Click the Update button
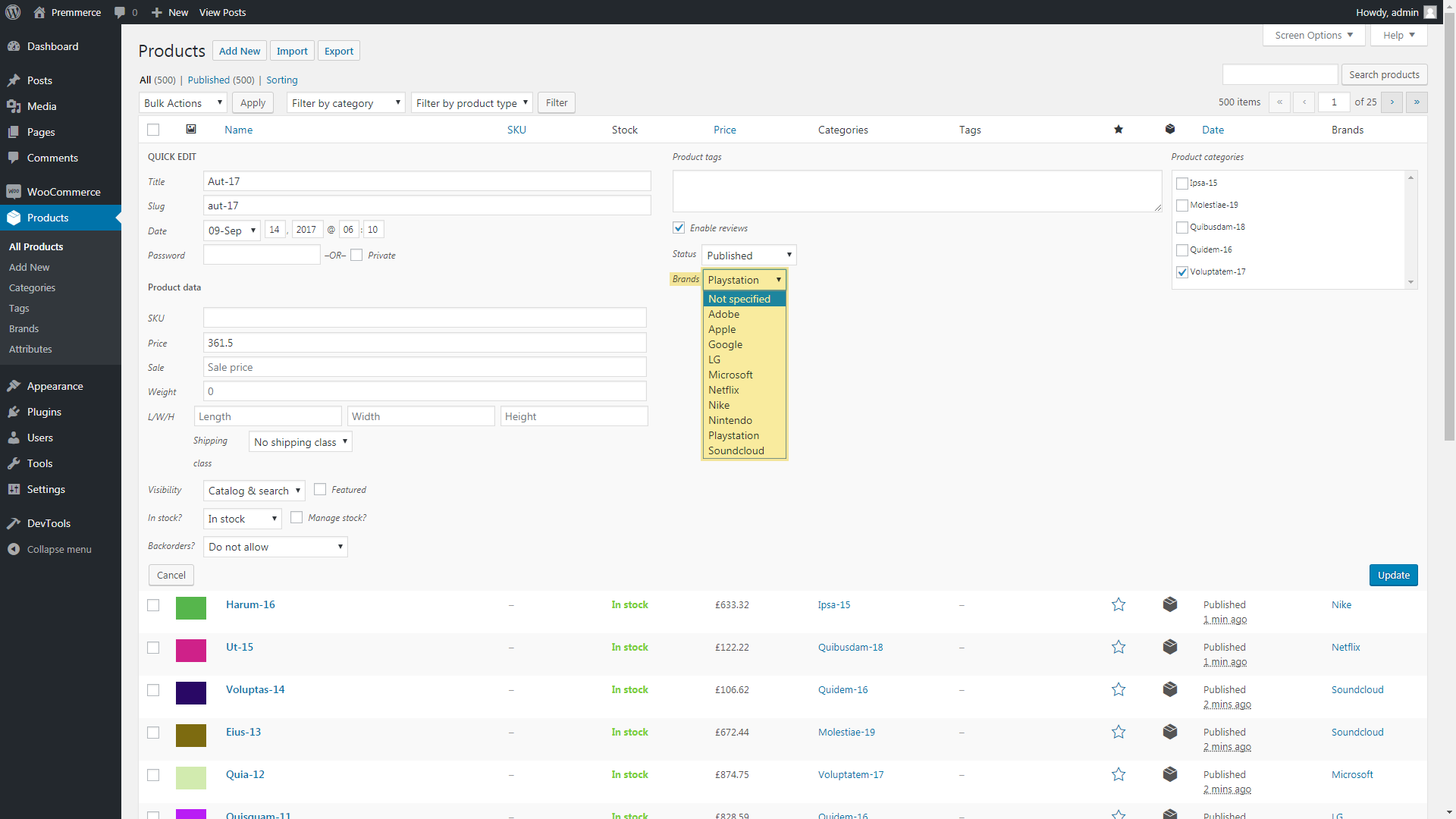The width and height of the screenshot is (1456, 819). (x=1393, y=575)
